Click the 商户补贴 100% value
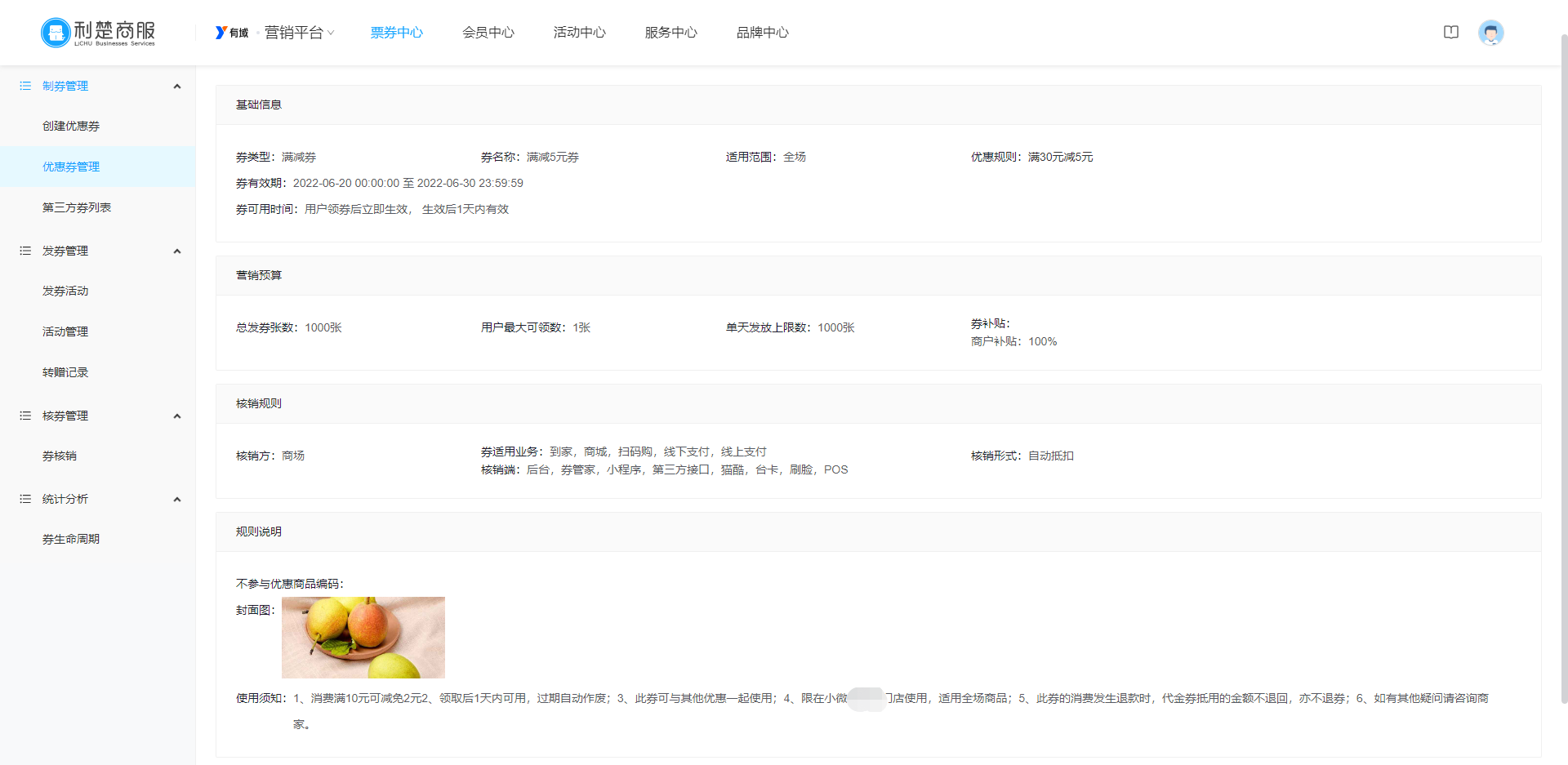This screenshot has width=1568, height=765. coord(1042,341)
